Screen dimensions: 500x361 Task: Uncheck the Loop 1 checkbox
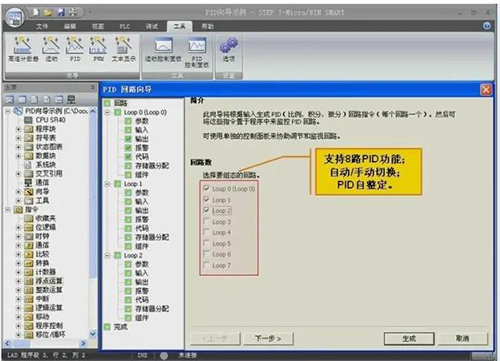[x=207, y=199]
